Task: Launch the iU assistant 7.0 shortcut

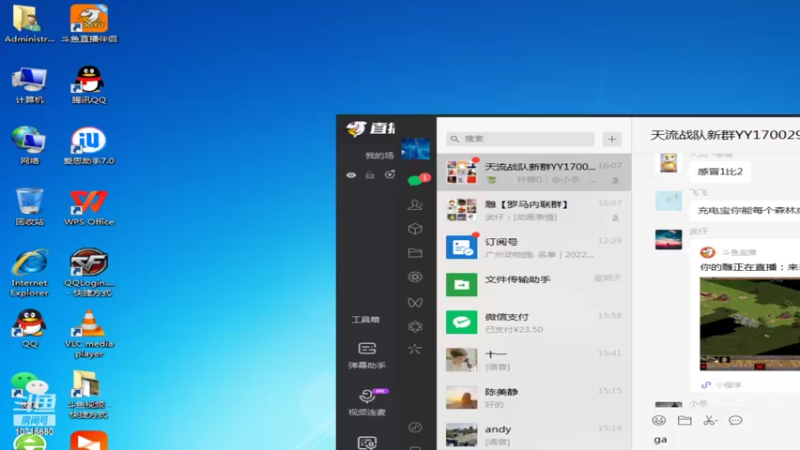Action: coord(89,145)
